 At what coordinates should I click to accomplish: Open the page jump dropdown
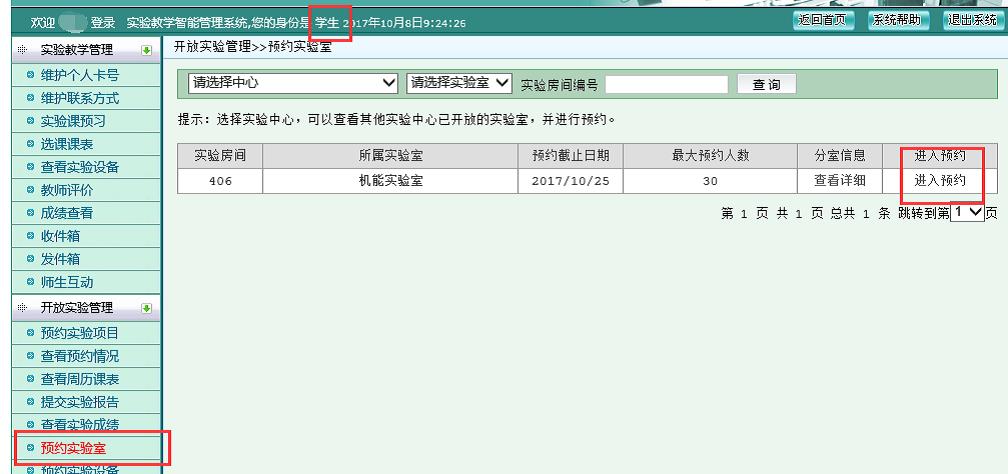[967, 213]
